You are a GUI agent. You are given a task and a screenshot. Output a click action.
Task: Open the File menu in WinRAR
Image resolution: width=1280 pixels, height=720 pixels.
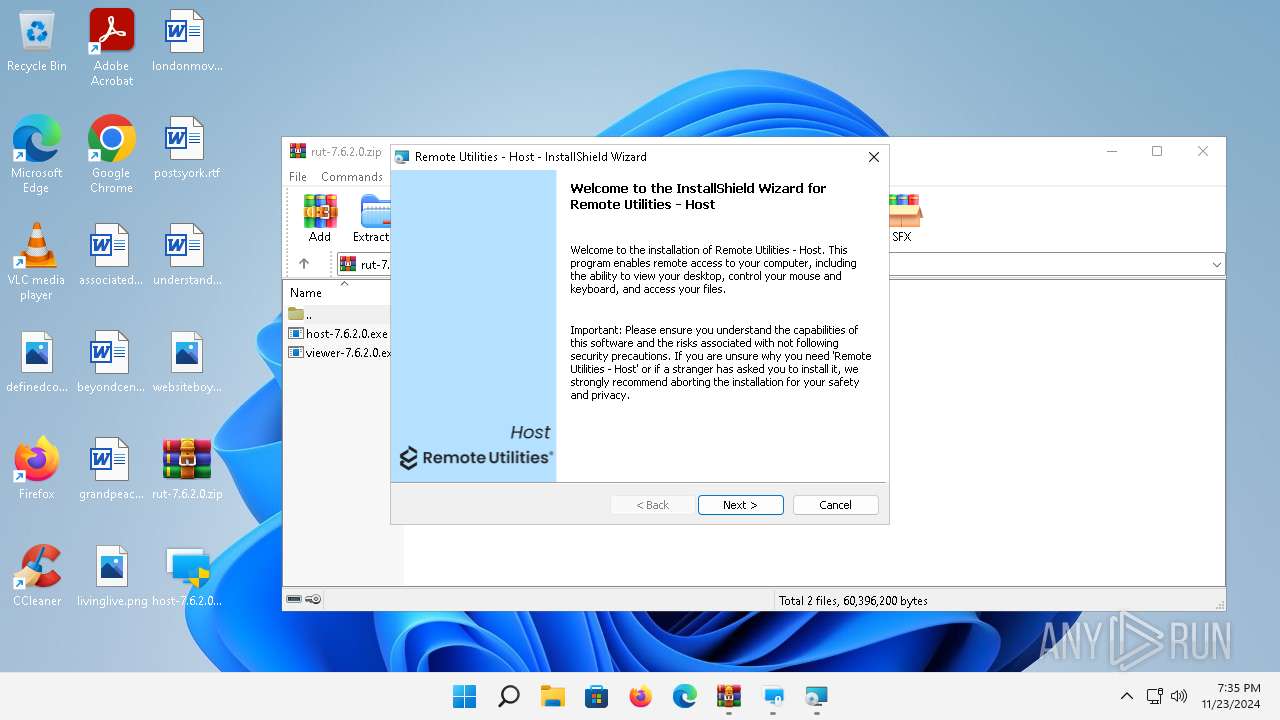[298, 177]
